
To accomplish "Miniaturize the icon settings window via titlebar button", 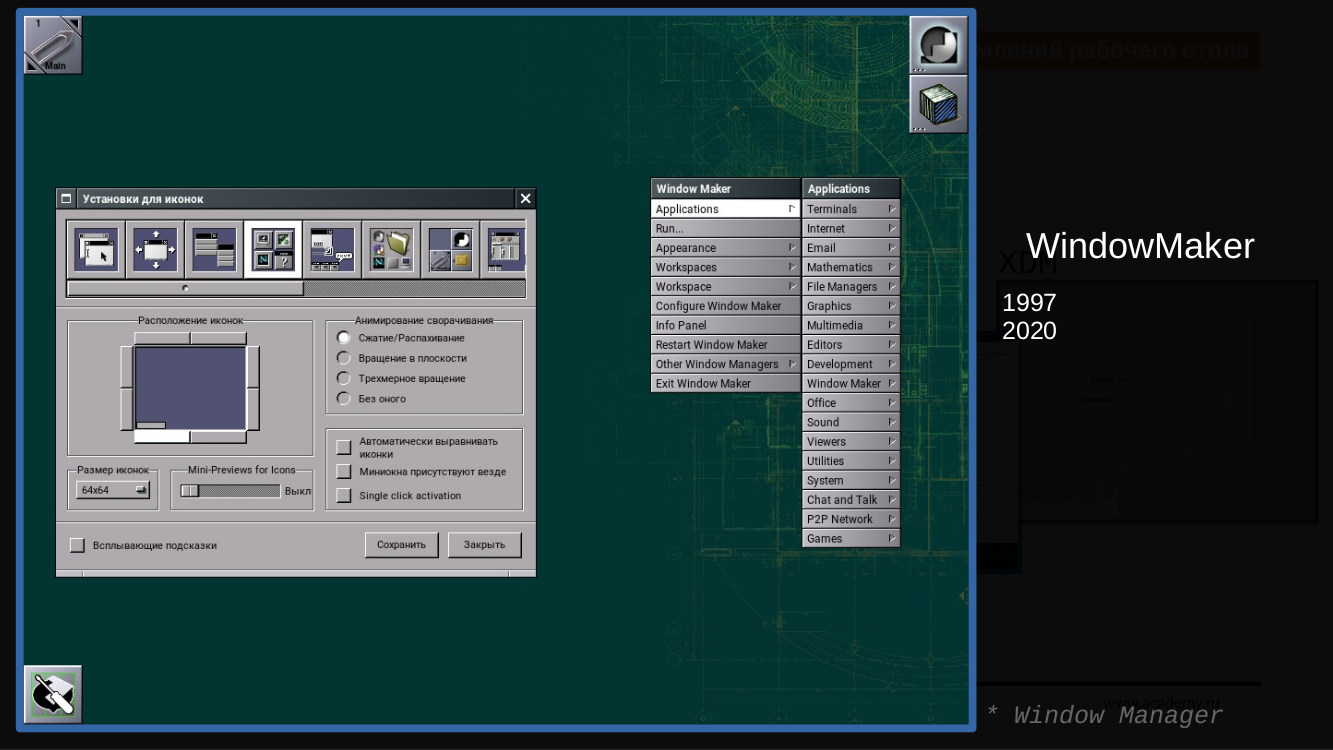I will [67, 199].
